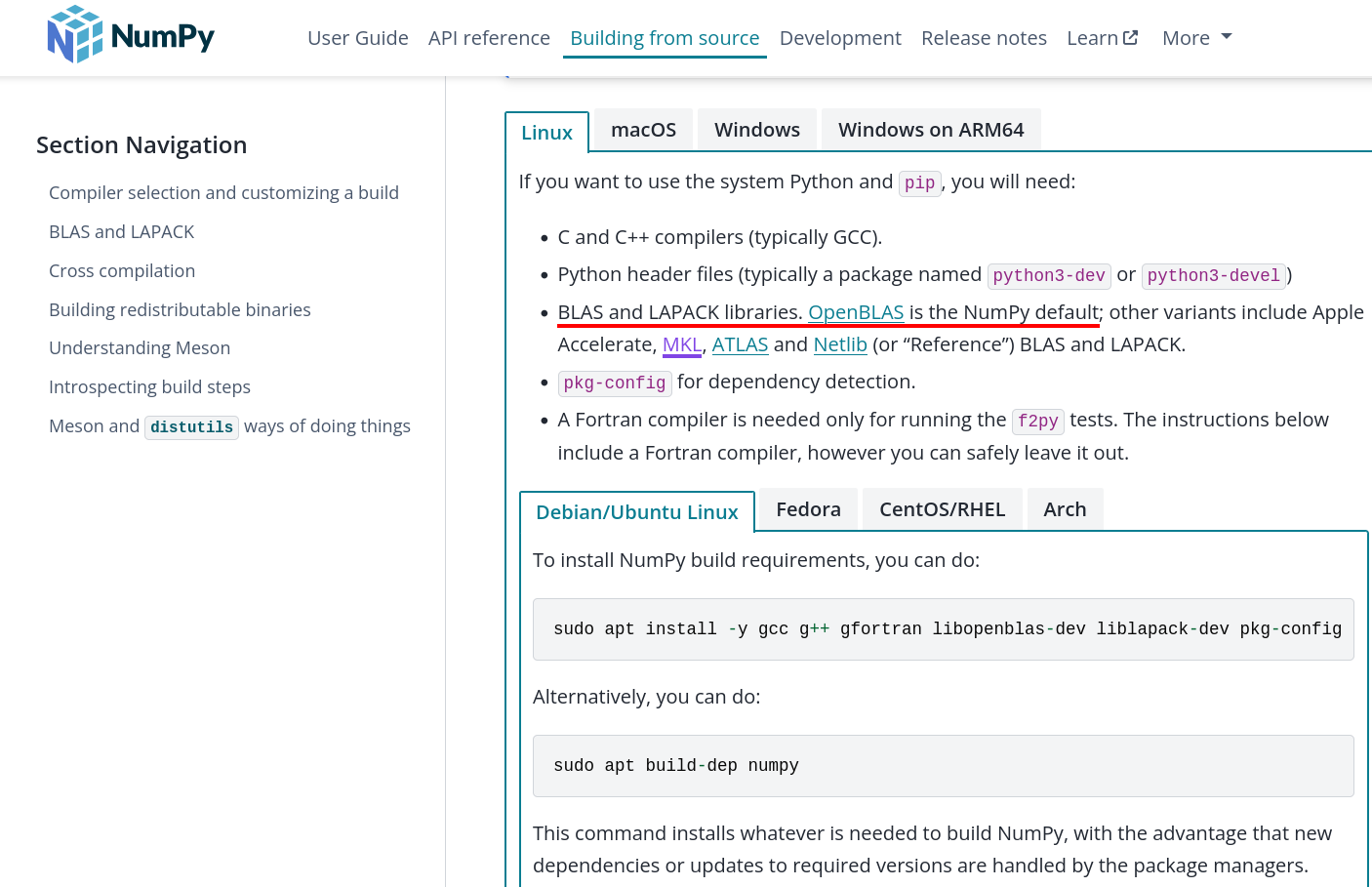Select Building from source nav item
1372x887 pixels.
click(665, 38)
